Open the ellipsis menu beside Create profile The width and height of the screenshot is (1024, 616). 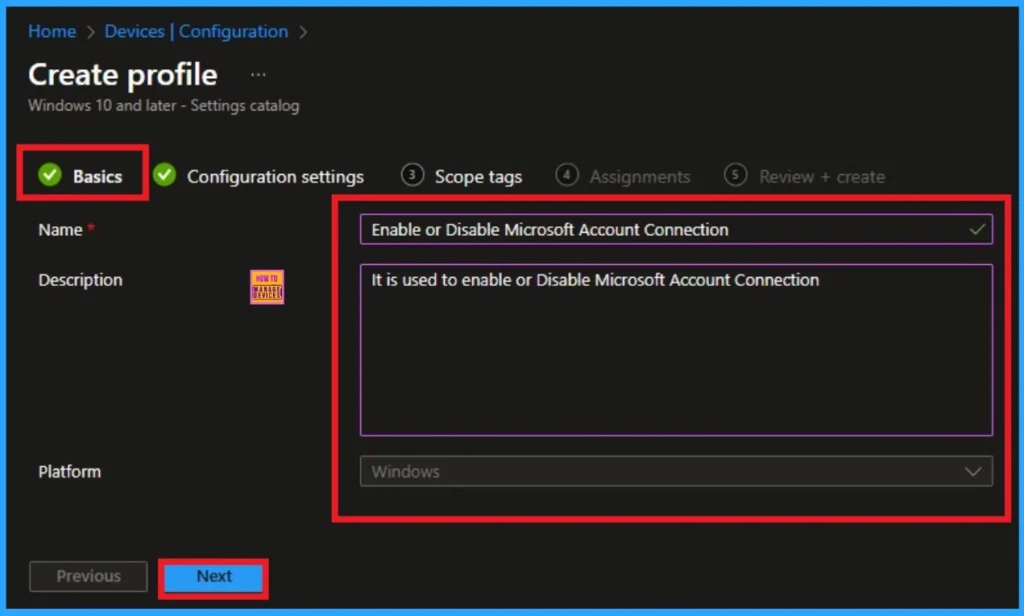[258, 74]
